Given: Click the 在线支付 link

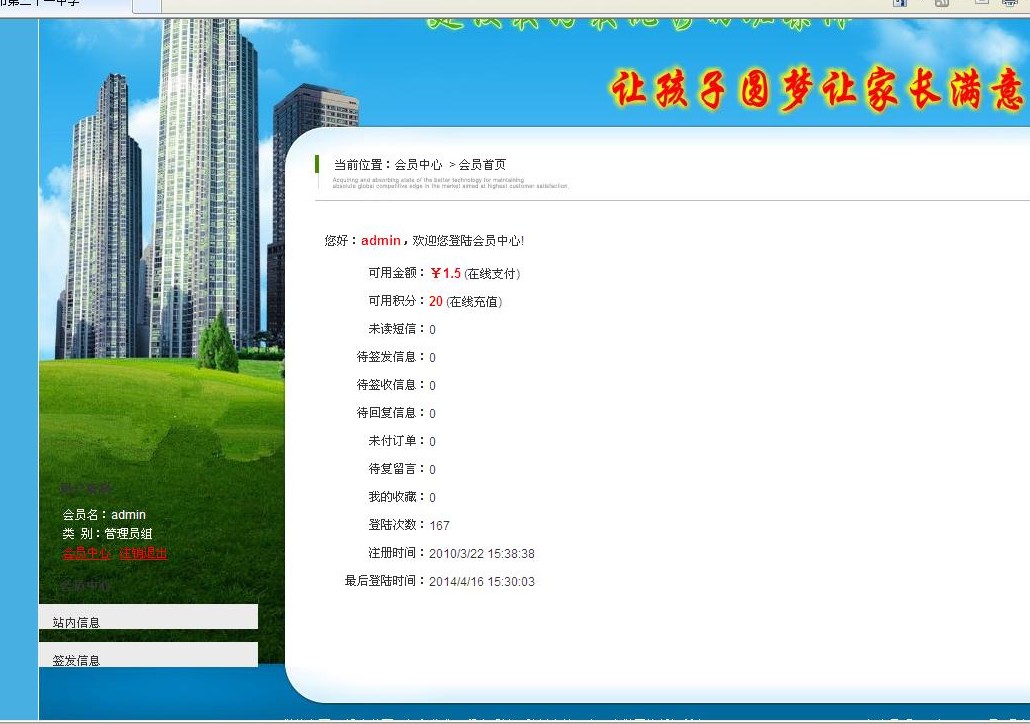Looking at the screenshot, I should click(x=492, y=274).
